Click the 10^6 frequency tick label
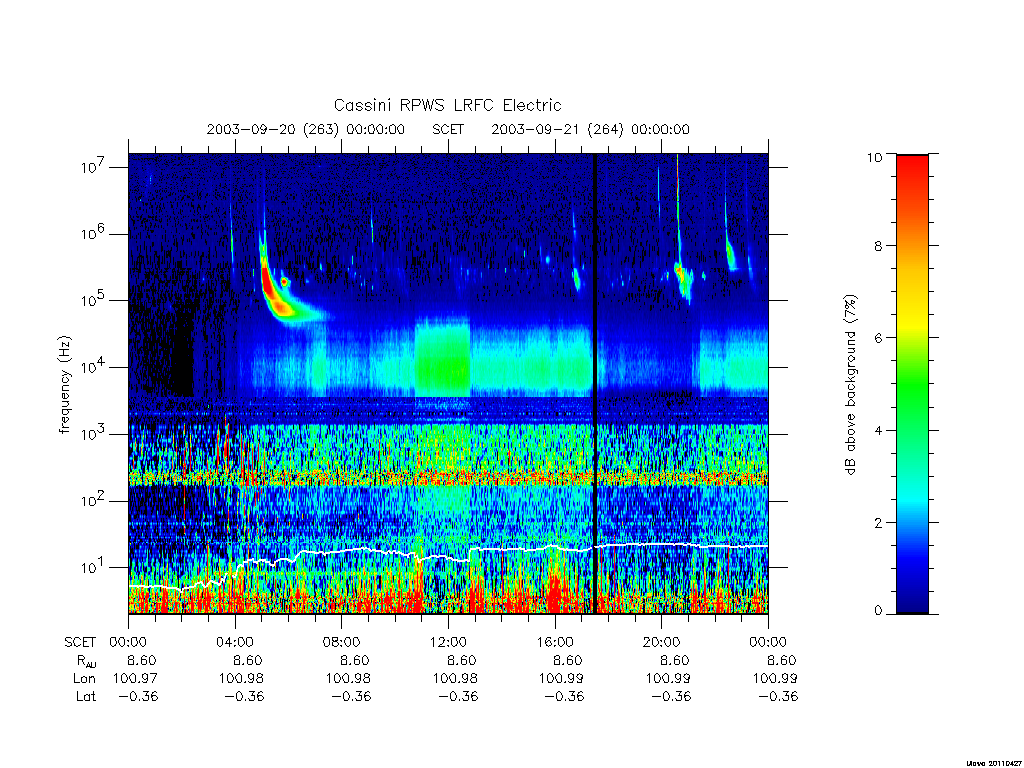This screenshot has width=1024, height=768. point(93,234)
